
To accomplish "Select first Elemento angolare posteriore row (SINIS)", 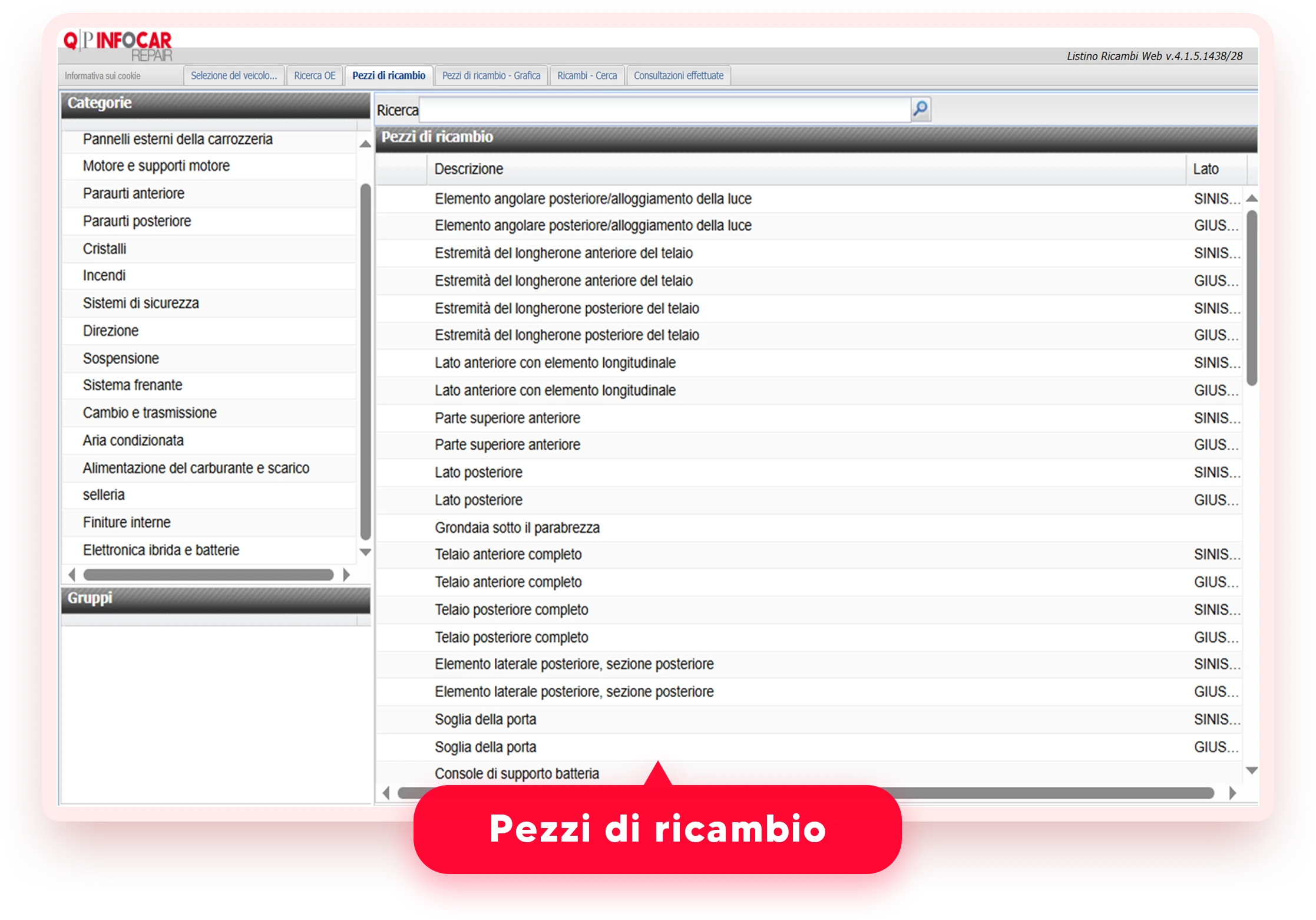I will 809,199.
